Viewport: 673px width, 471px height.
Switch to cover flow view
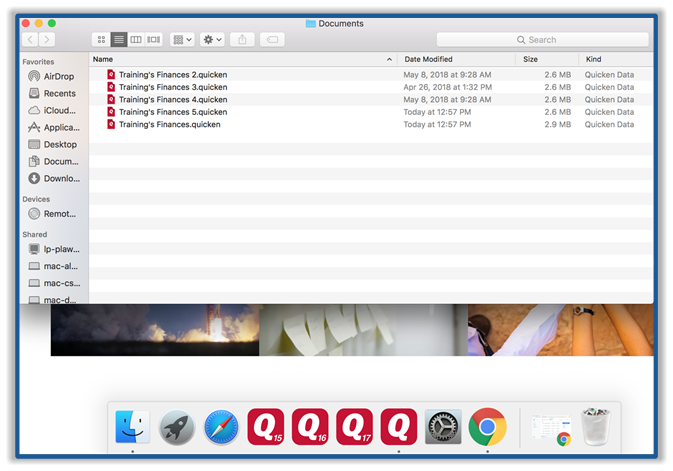point(153,39)
